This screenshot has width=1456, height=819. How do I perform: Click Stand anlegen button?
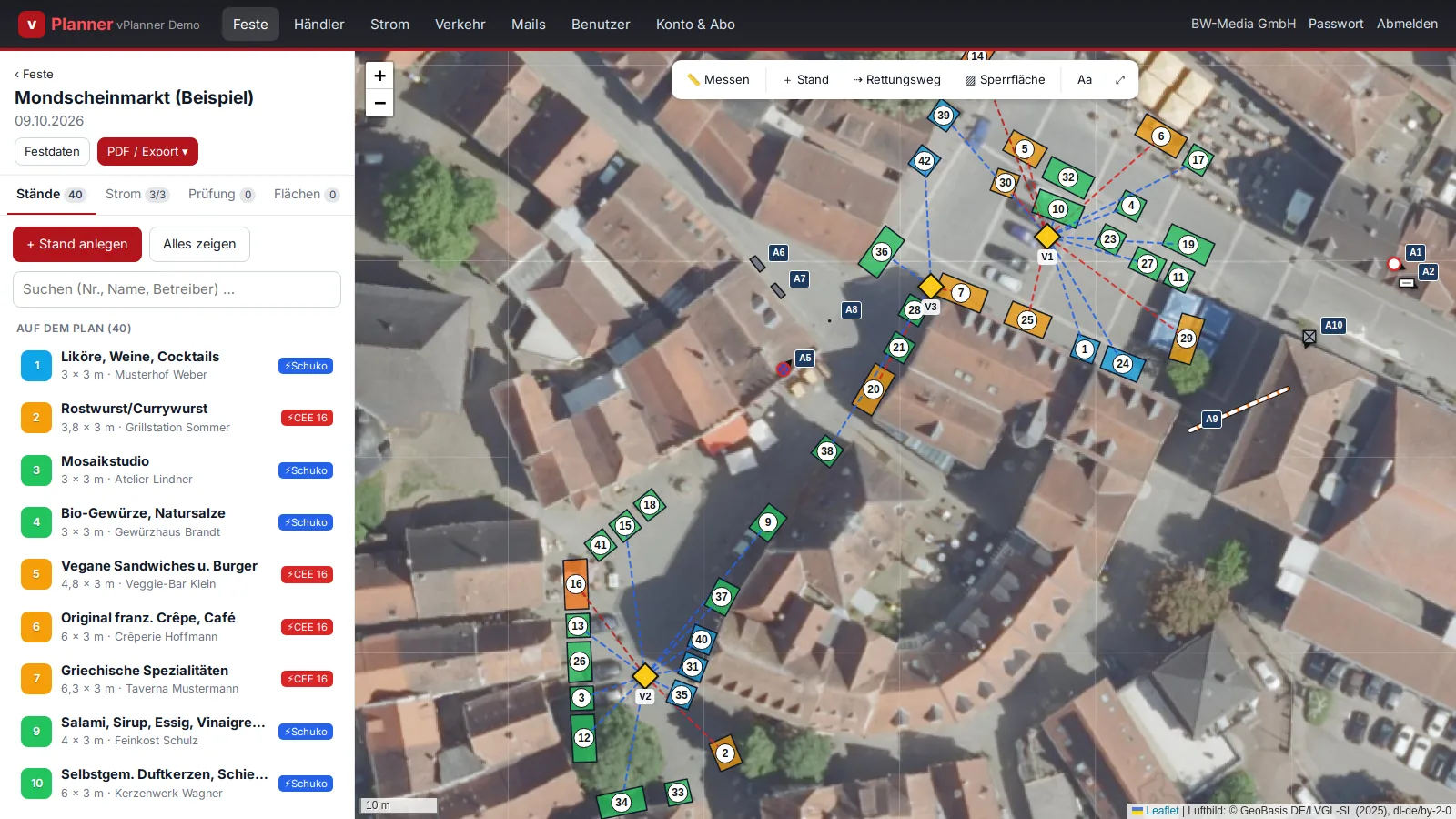77,244
